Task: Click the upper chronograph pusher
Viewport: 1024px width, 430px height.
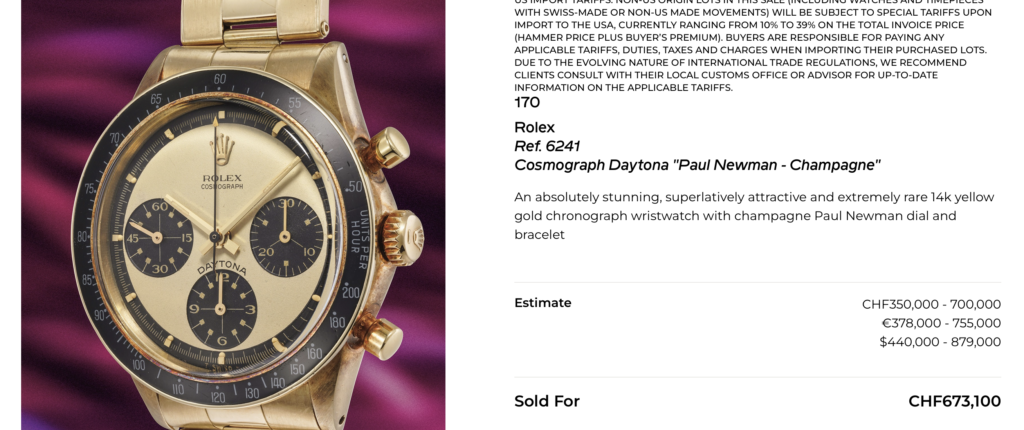Action: [x=388, y=148]
